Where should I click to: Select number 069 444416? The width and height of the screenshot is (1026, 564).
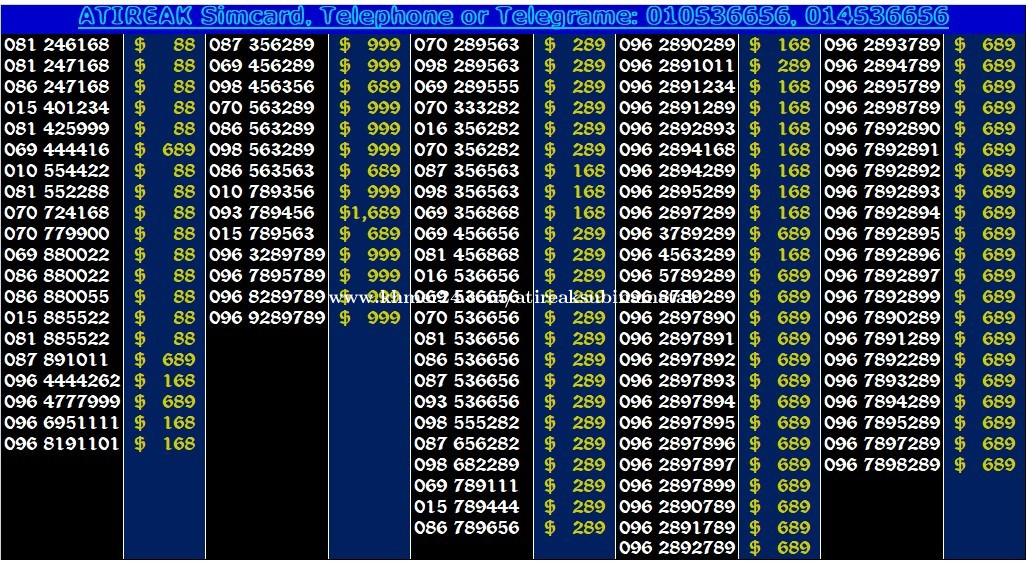point(57,150)
